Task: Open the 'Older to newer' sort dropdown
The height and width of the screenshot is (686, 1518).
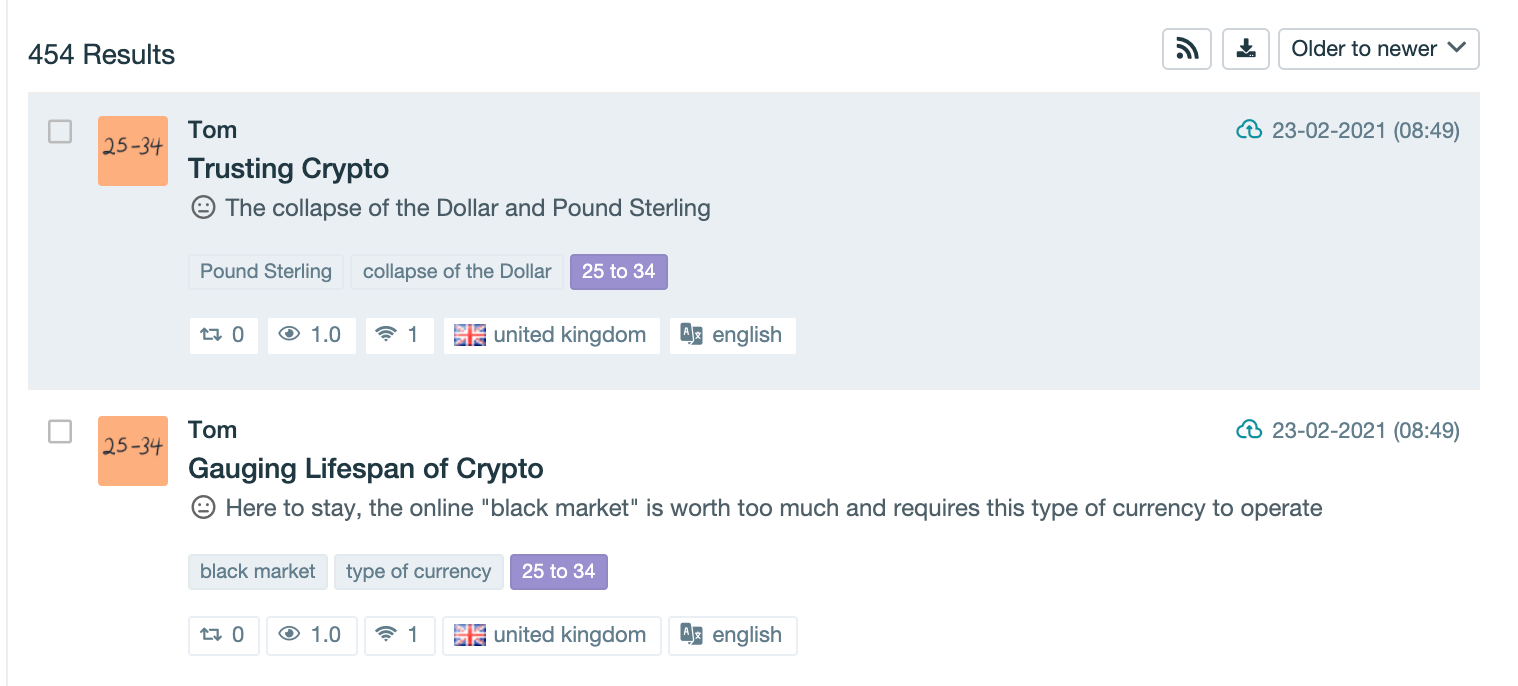Action: (x=1378, y=49)
